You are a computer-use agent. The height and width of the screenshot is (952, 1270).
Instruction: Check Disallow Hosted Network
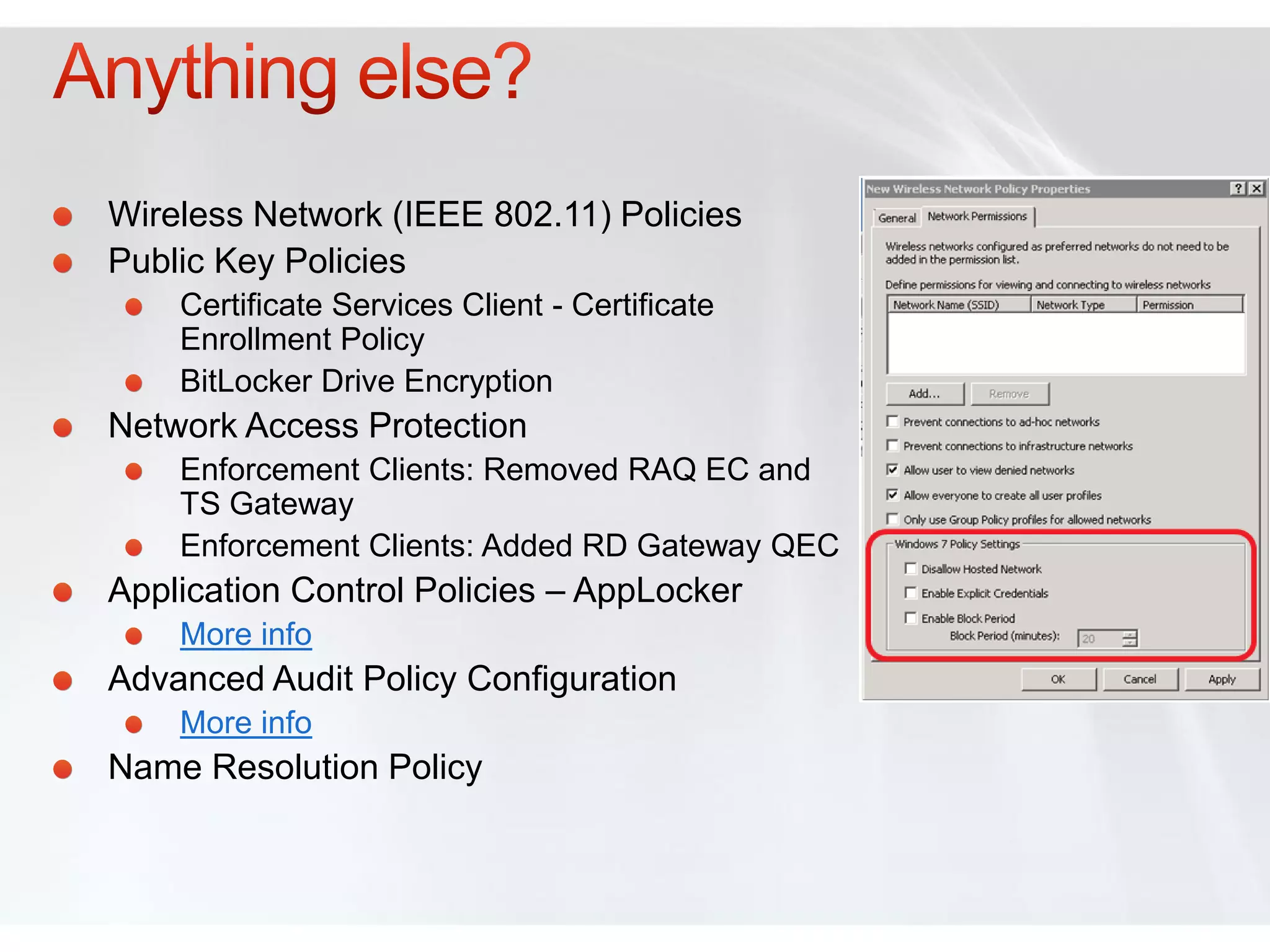coord(910,568)
